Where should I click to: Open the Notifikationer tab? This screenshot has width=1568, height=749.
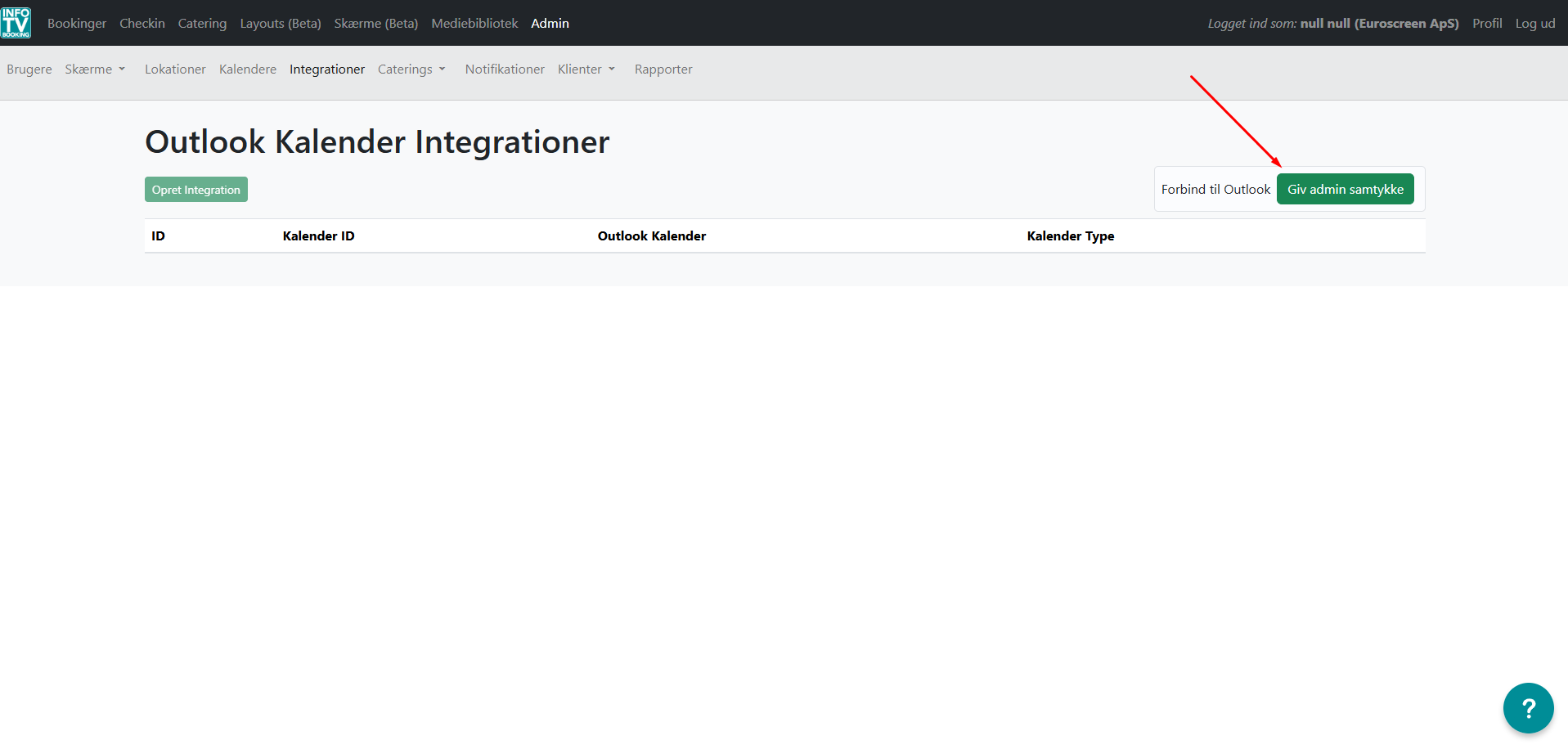pyautogui.click(x=505, y=70)
